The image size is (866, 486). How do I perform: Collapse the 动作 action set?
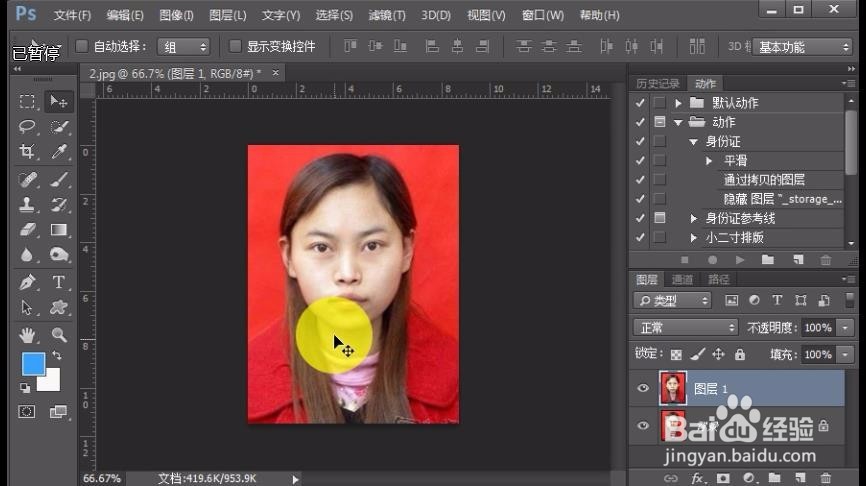tap(678, 122)
